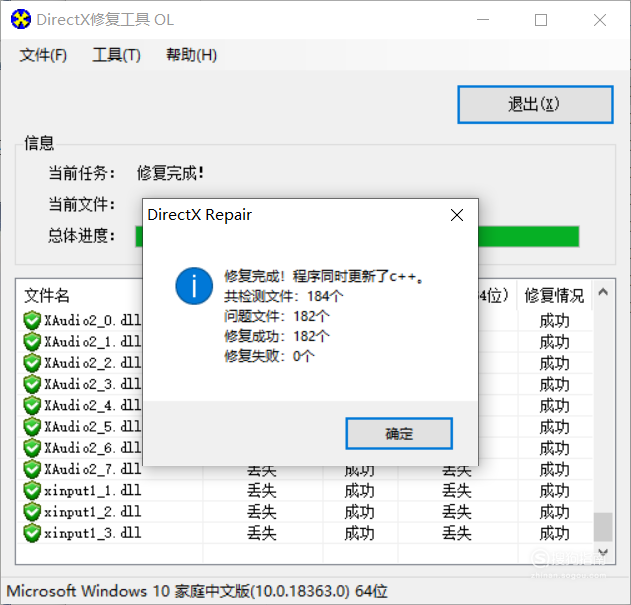Click the DirectX repair tool title bar icon
The height and width of the screenshot is (605, 631).
(21, 19)
